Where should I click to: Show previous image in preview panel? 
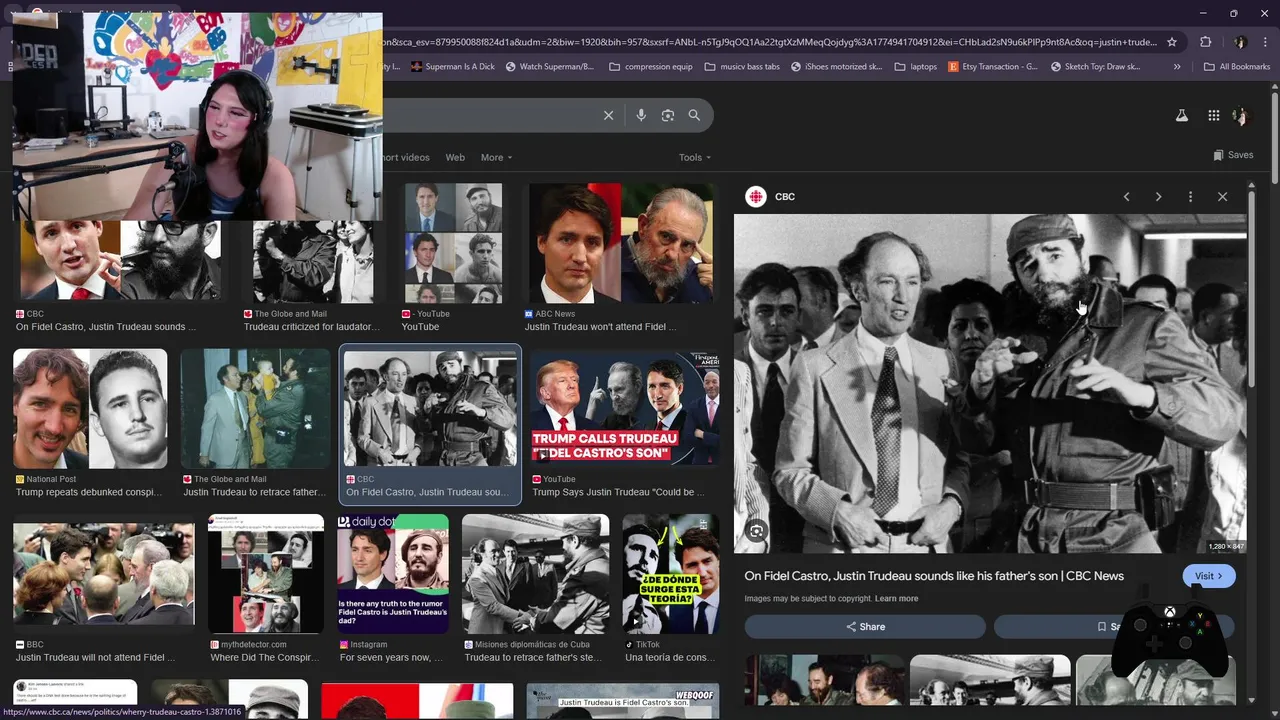click(1126, 197)
